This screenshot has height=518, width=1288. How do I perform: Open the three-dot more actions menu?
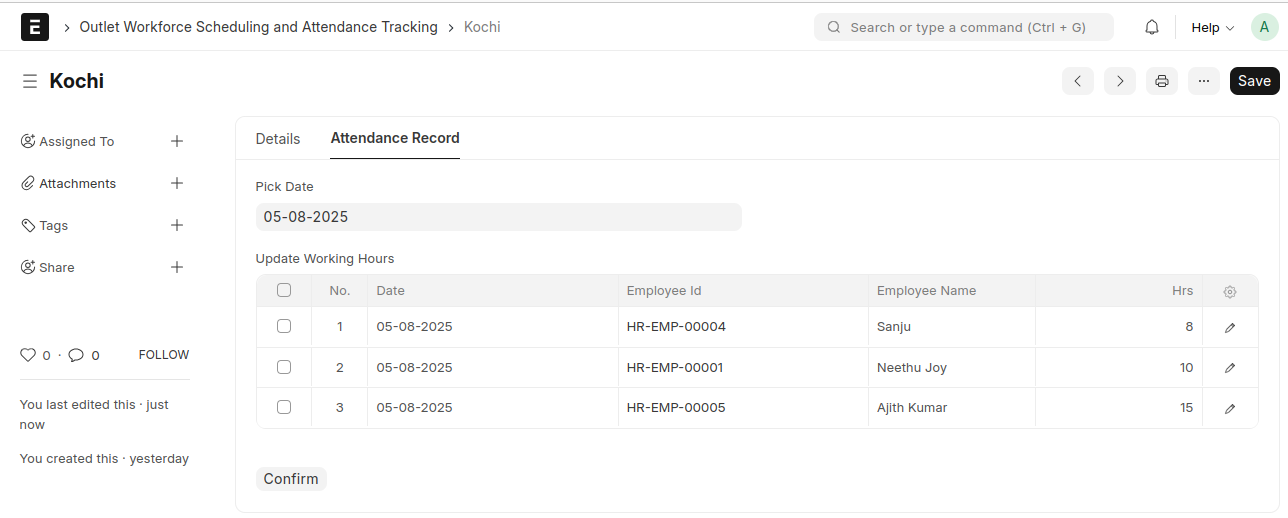[x=1204, y=81]
